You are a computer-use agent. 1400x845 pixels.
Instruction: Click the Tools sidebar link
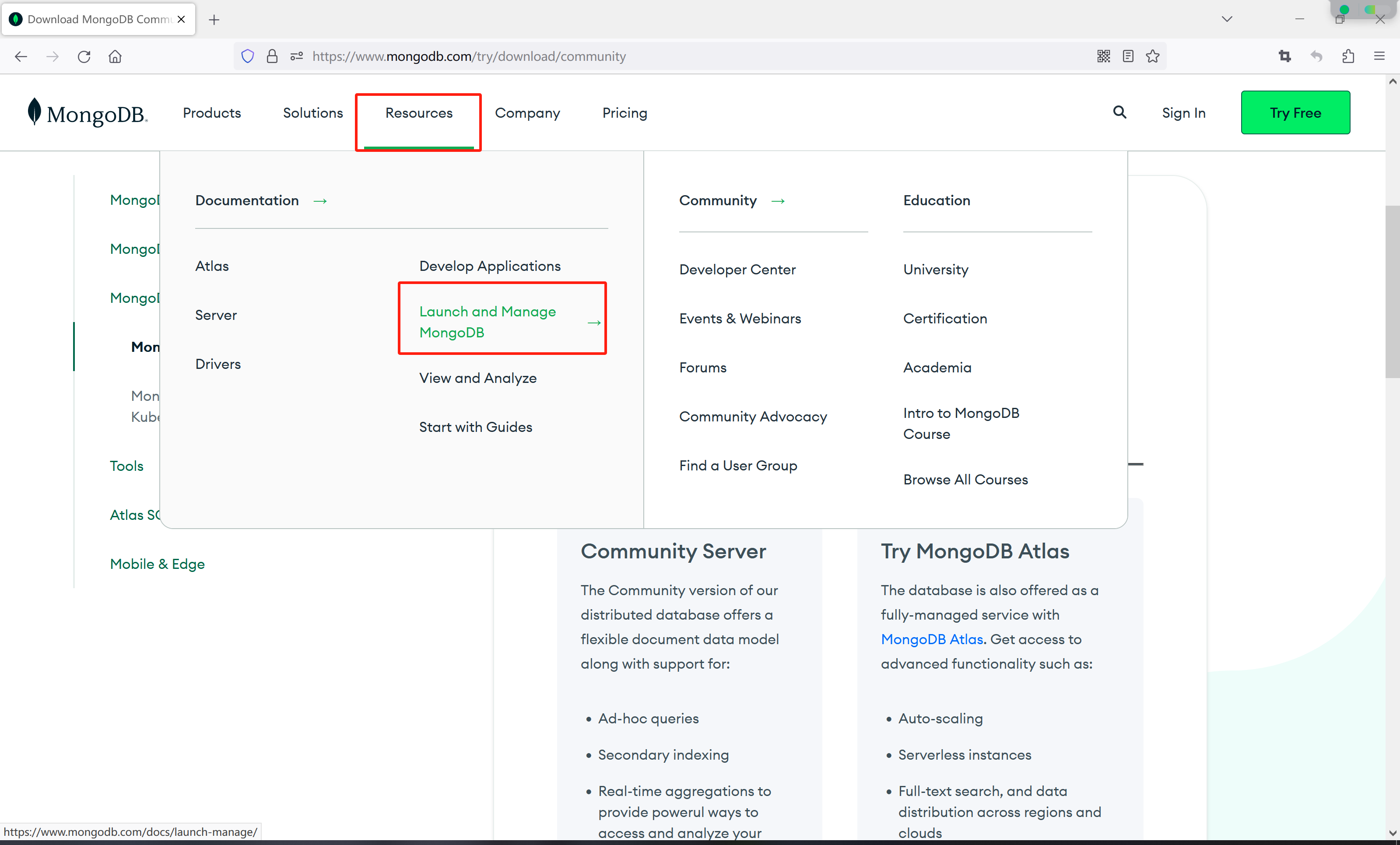coord(127,466)
